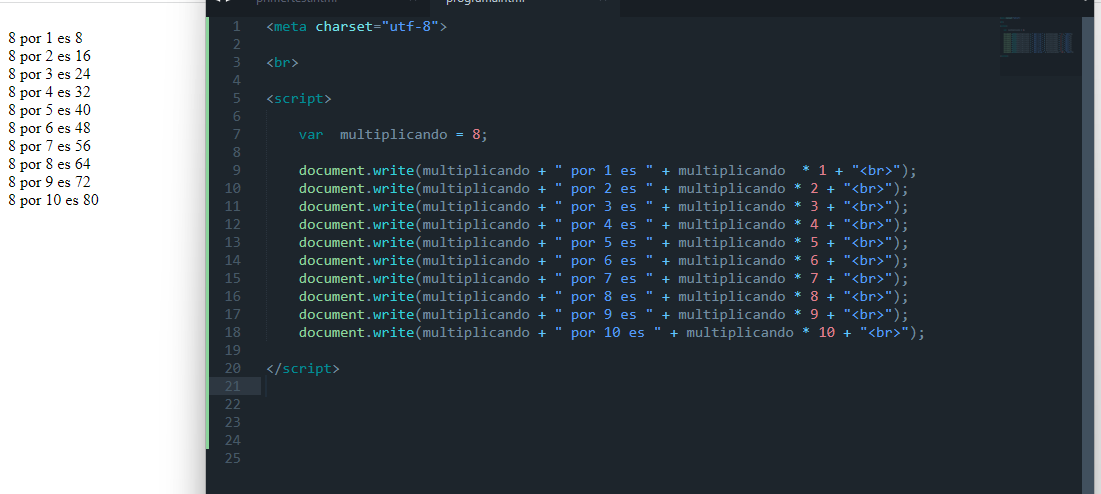Click browser output line '8 por 2 es 16'

(50, 56)
